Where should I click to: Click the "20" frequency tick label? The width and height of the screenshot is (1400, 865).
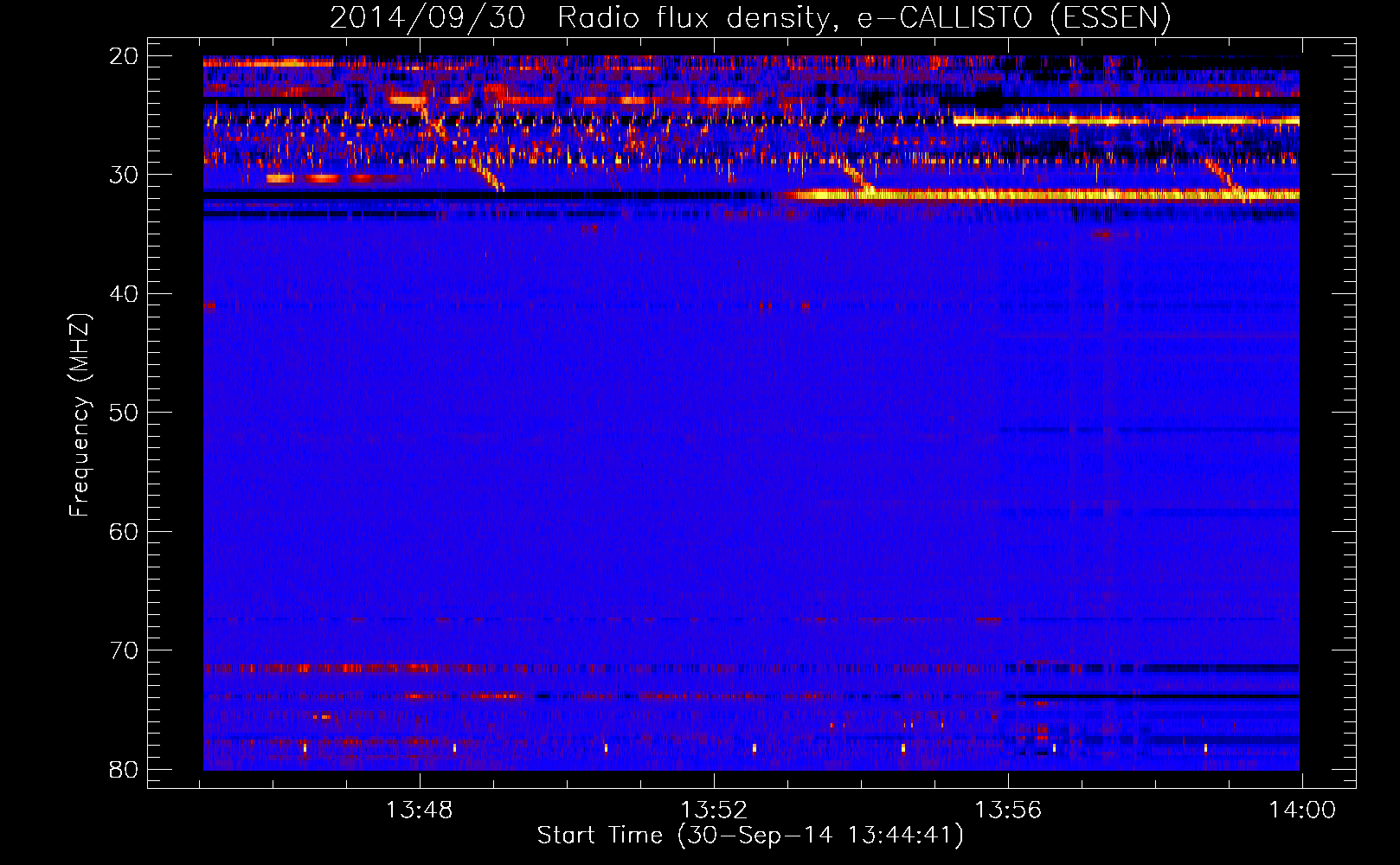tap(125, 55)
